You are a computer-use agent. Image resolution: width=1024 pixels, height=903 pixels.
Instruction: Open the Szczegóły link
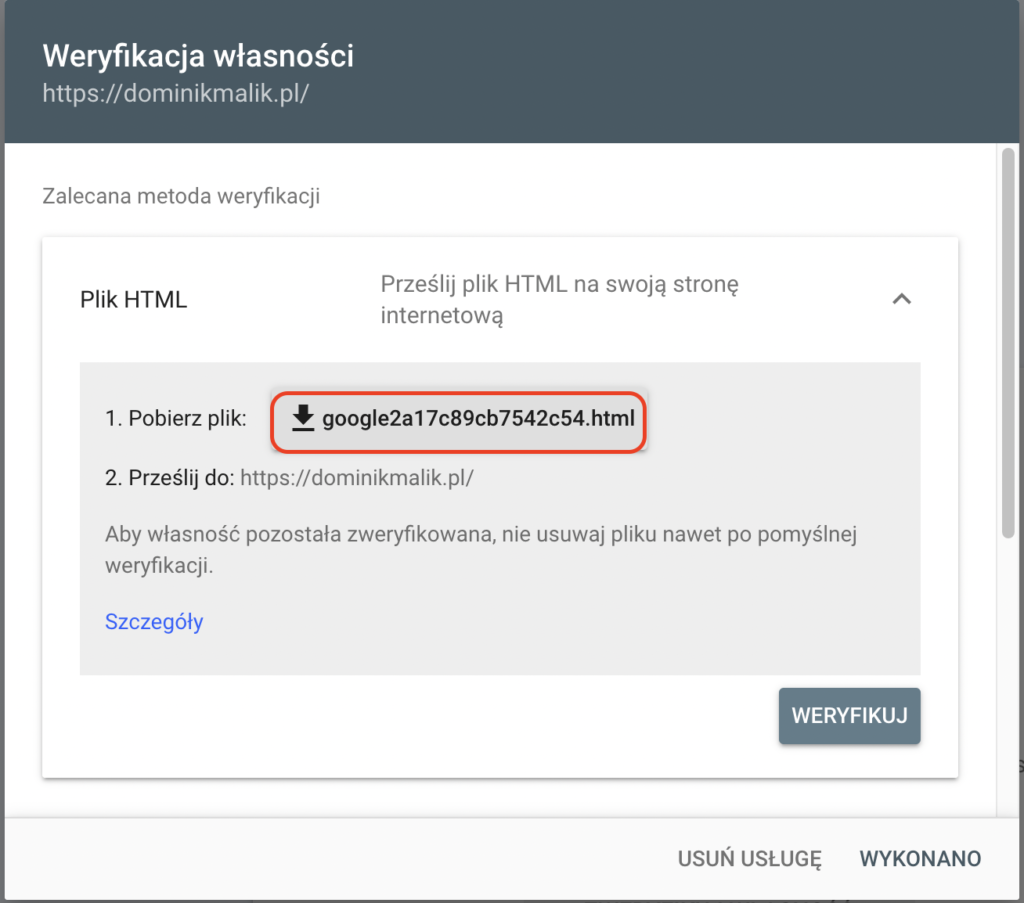(x=154, y=622)
